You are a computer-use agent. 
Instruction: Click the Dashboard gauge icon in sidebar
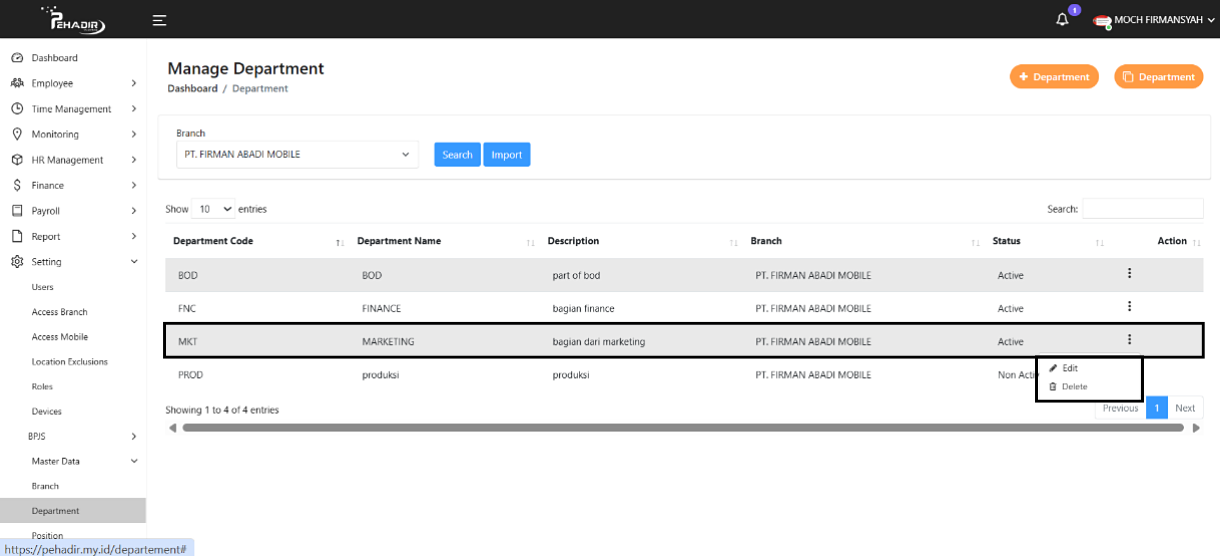click(17, 58)
